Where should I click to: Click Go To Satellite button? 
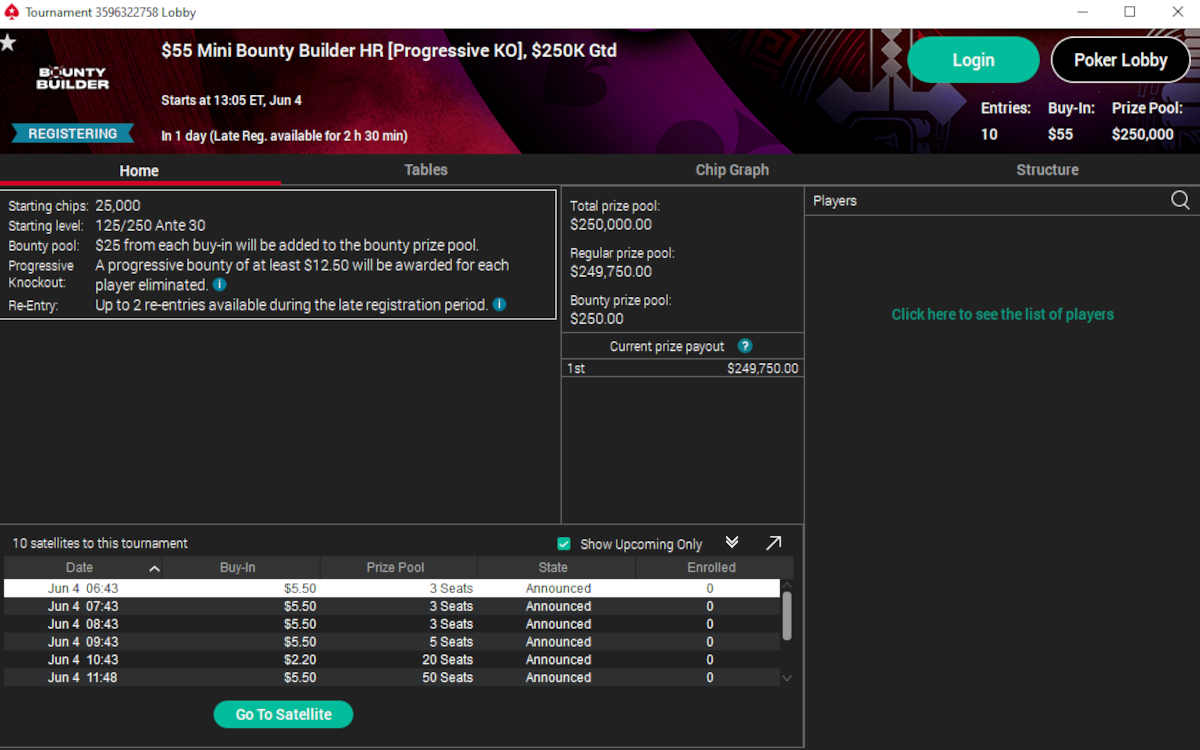284,714
